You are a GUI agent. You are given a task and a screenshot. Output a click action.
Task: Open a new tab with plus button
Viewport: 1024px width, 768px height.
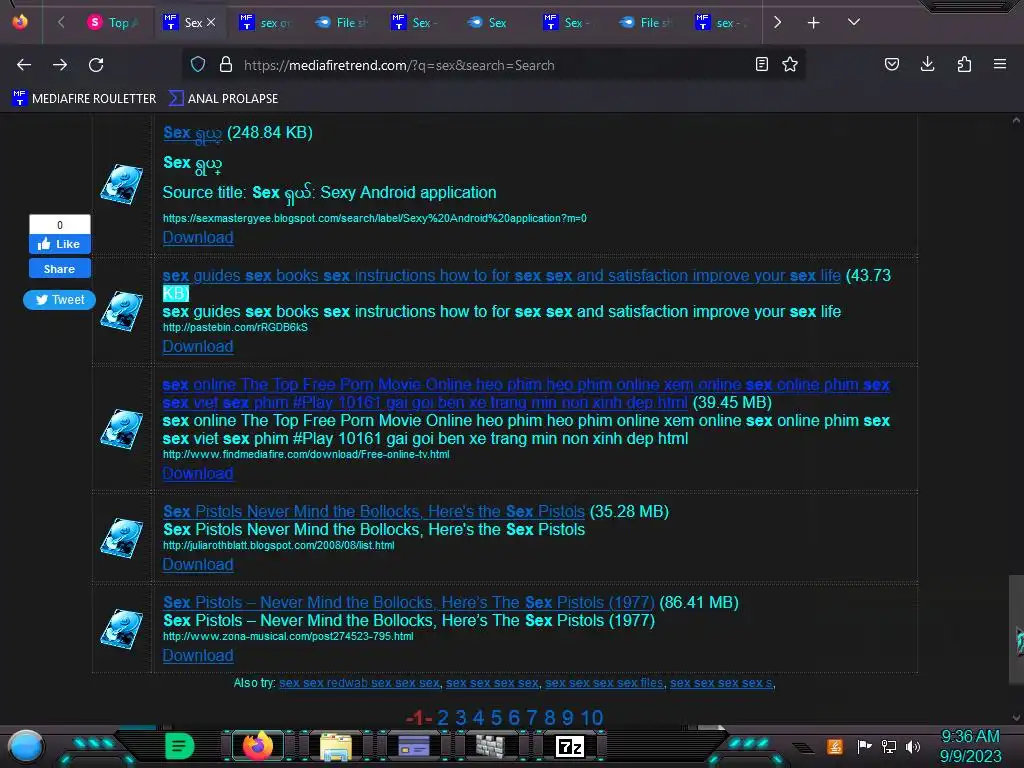(x=814, y=23)
